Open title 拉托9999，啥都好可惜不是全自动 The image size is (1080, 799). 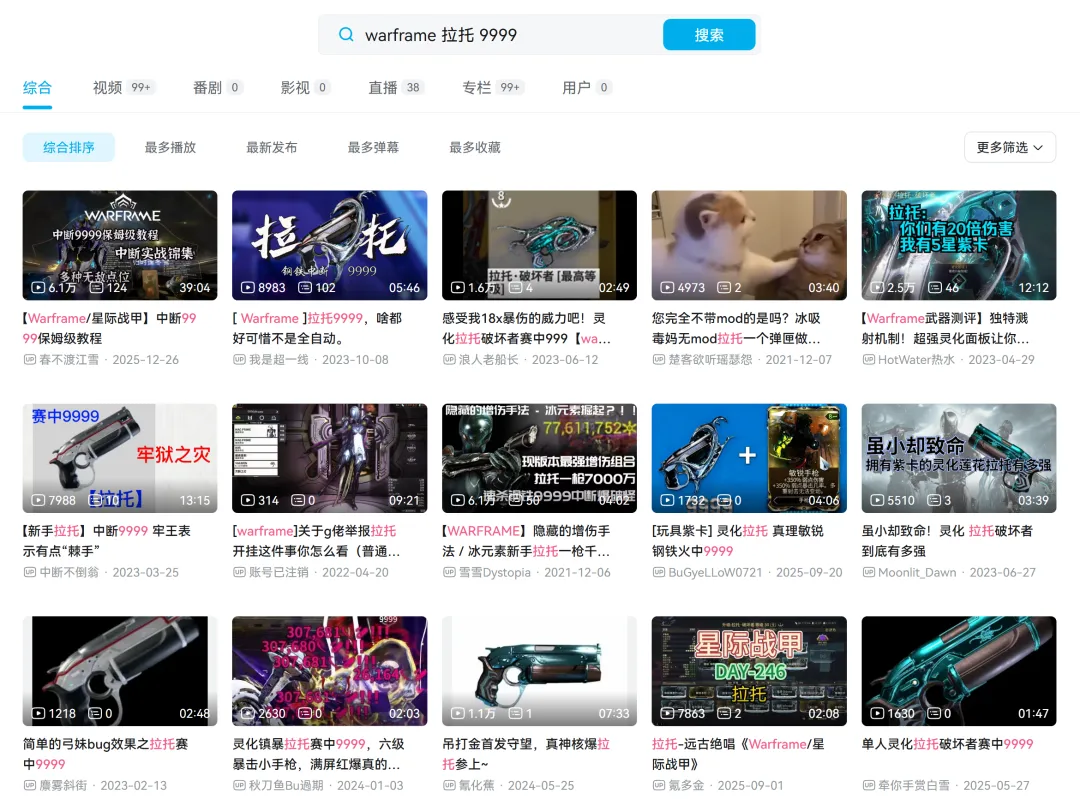(317, 329)
